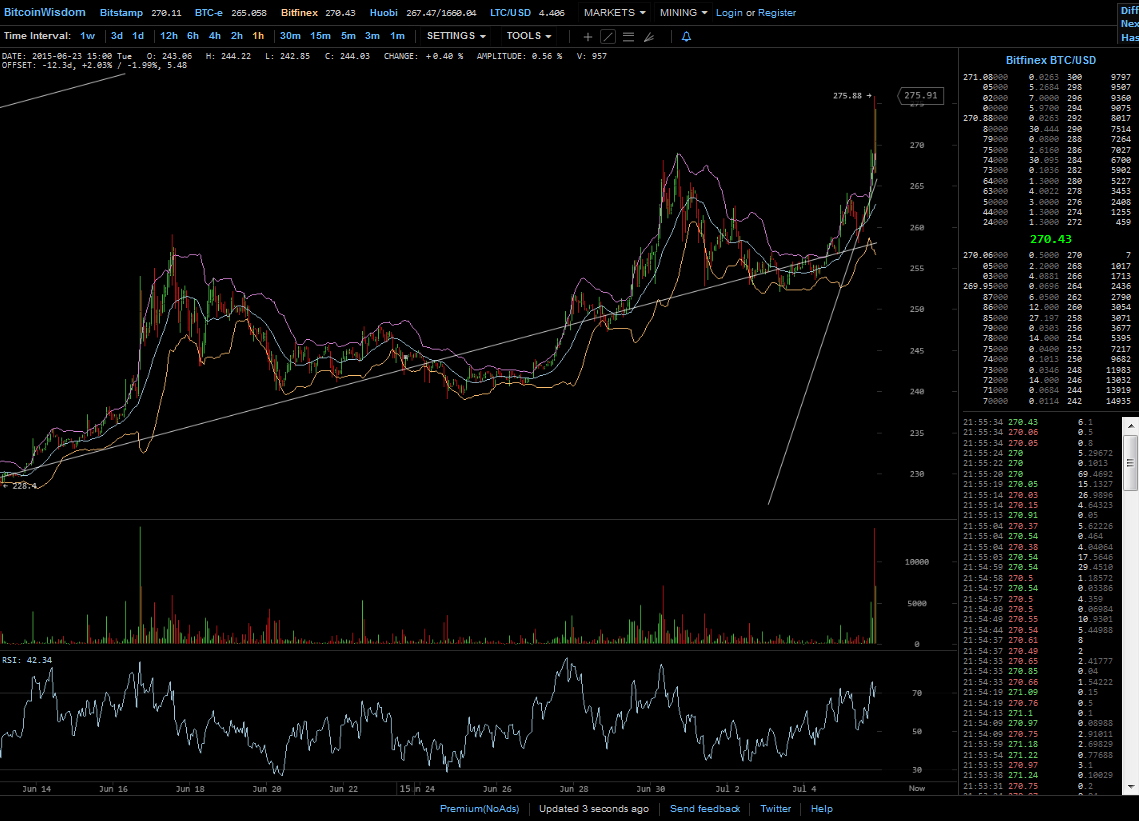The width and height of the screenshot is (1139, 821).
Task: Click the 10000 volume axis label
Action: (917, 562)
